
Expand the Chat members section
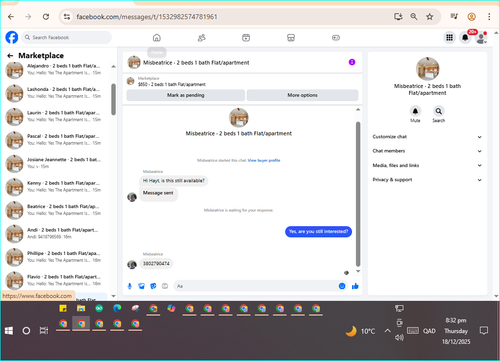pyautogui.click(x=427, y=151)
